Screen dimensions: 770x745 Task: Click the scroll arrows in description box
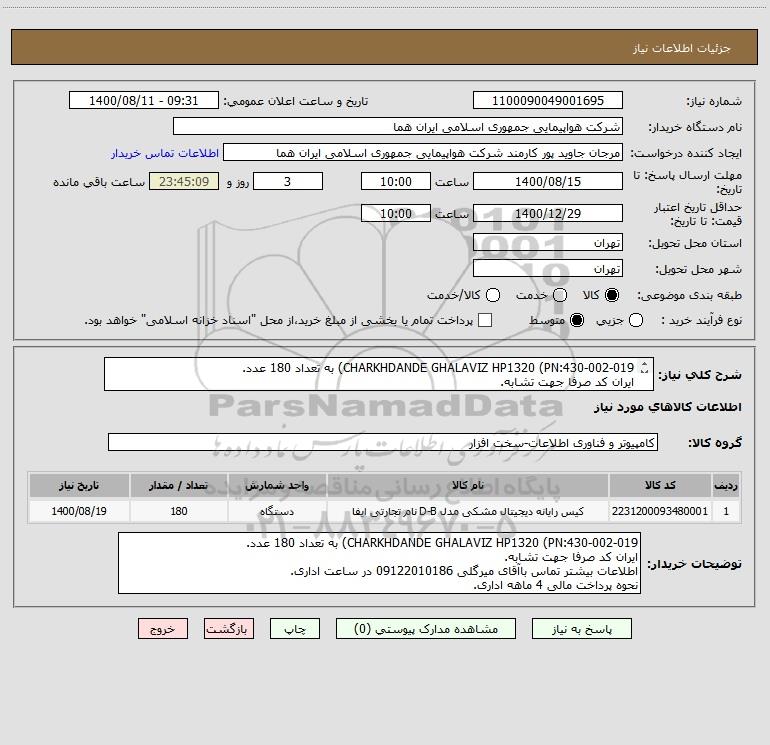pos(644,368)
